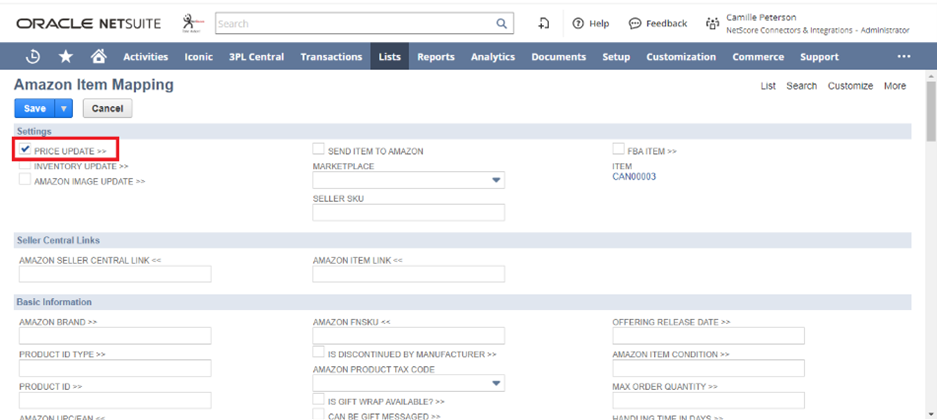937x420 pixels.
Task: Click the Help question mark icon
Action: pos(577,24)
